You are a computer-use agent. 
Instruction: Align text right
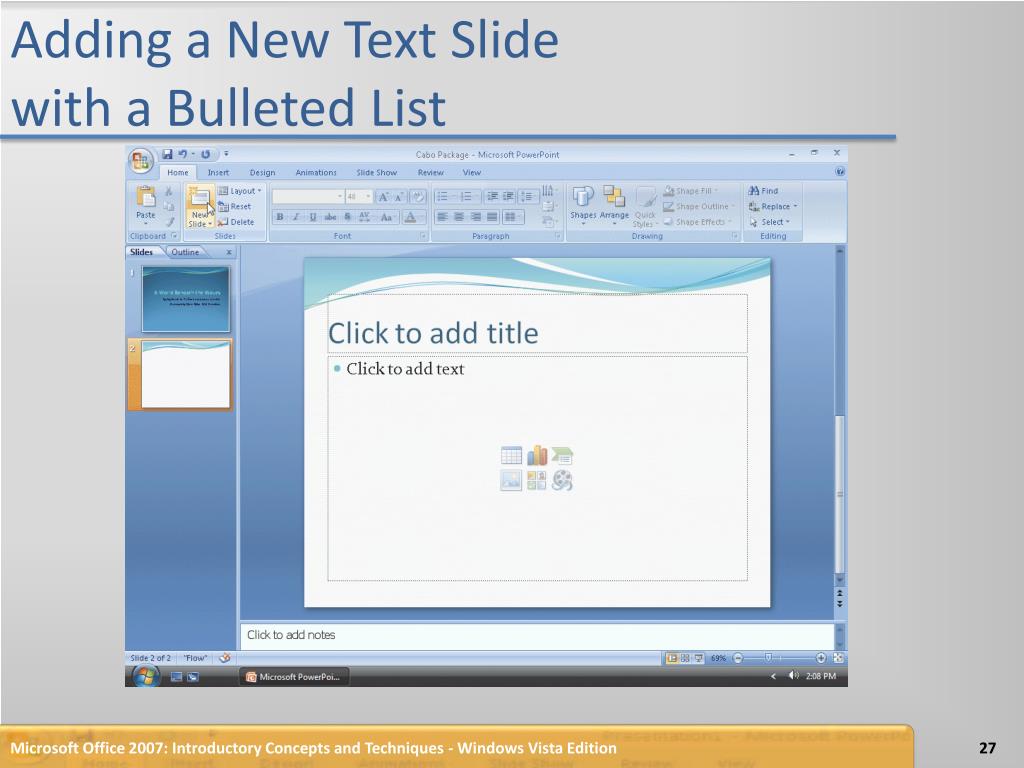point(475,217)
